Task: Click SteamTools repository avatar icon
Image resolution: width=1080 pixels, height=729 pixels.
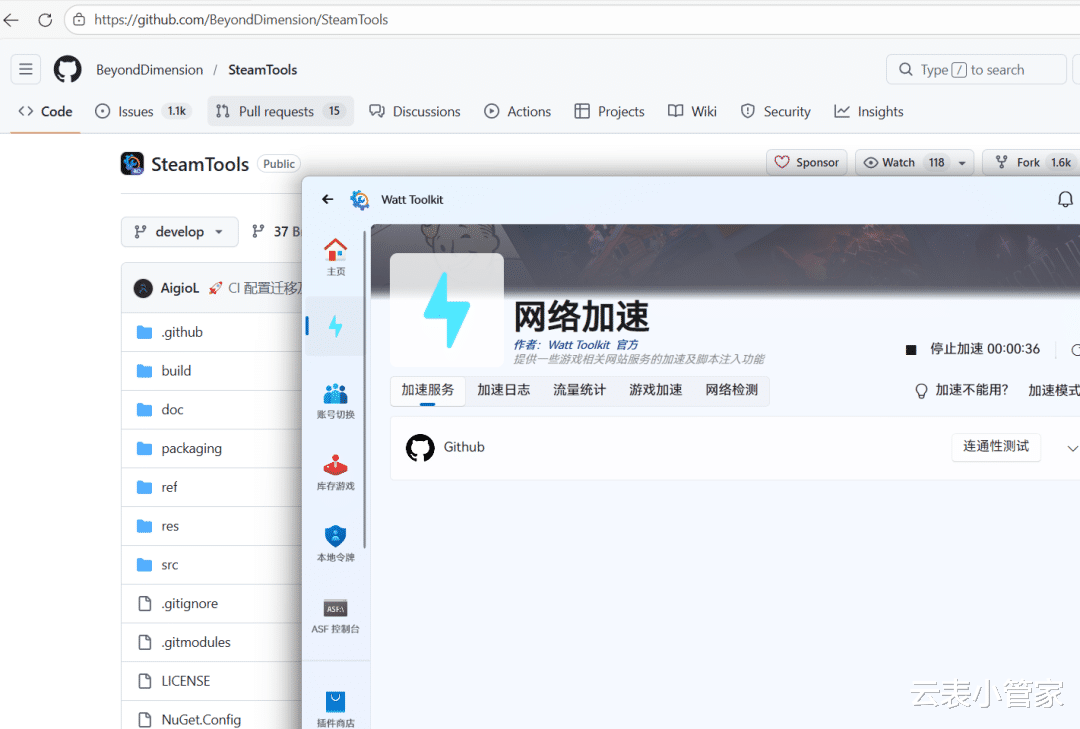Action: [132, 163]
